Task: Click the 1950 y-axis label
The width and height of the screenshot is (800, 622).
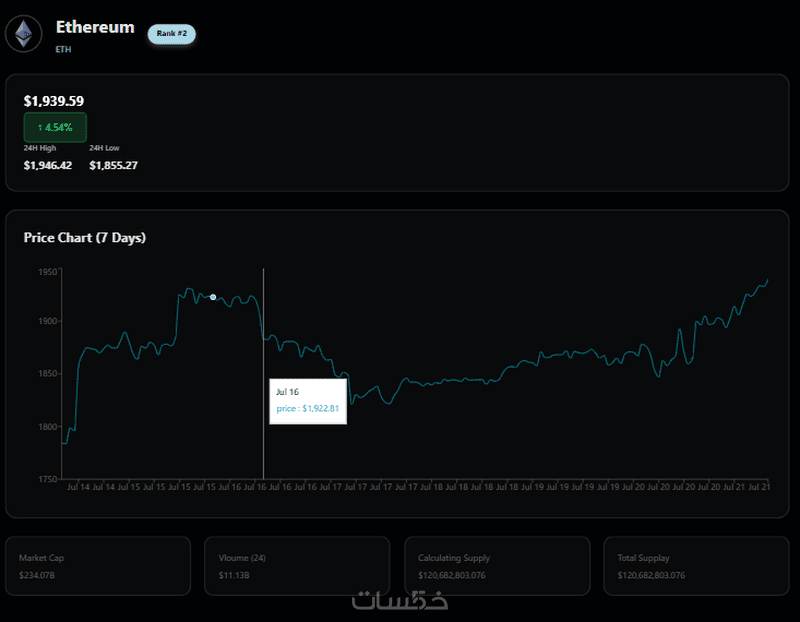Action: [47, 272]
